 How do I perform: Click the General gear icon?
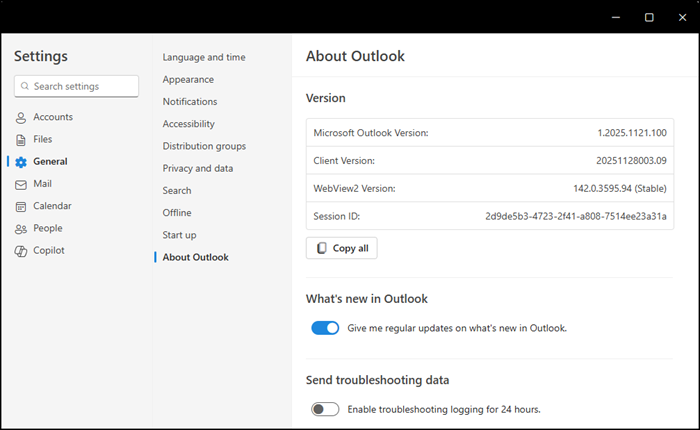[x=21, y=162]
